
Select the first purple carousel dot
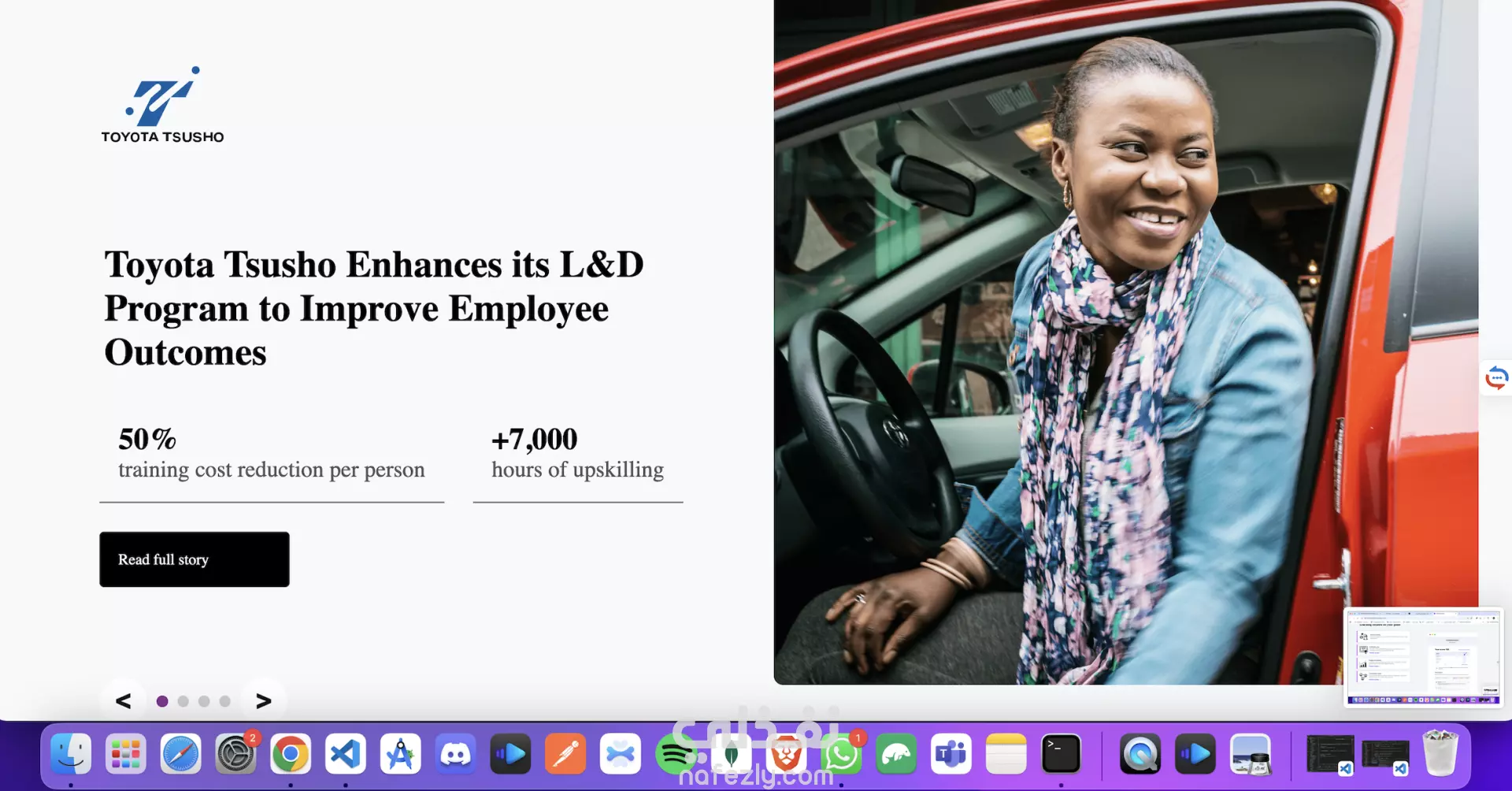[162, 701]
